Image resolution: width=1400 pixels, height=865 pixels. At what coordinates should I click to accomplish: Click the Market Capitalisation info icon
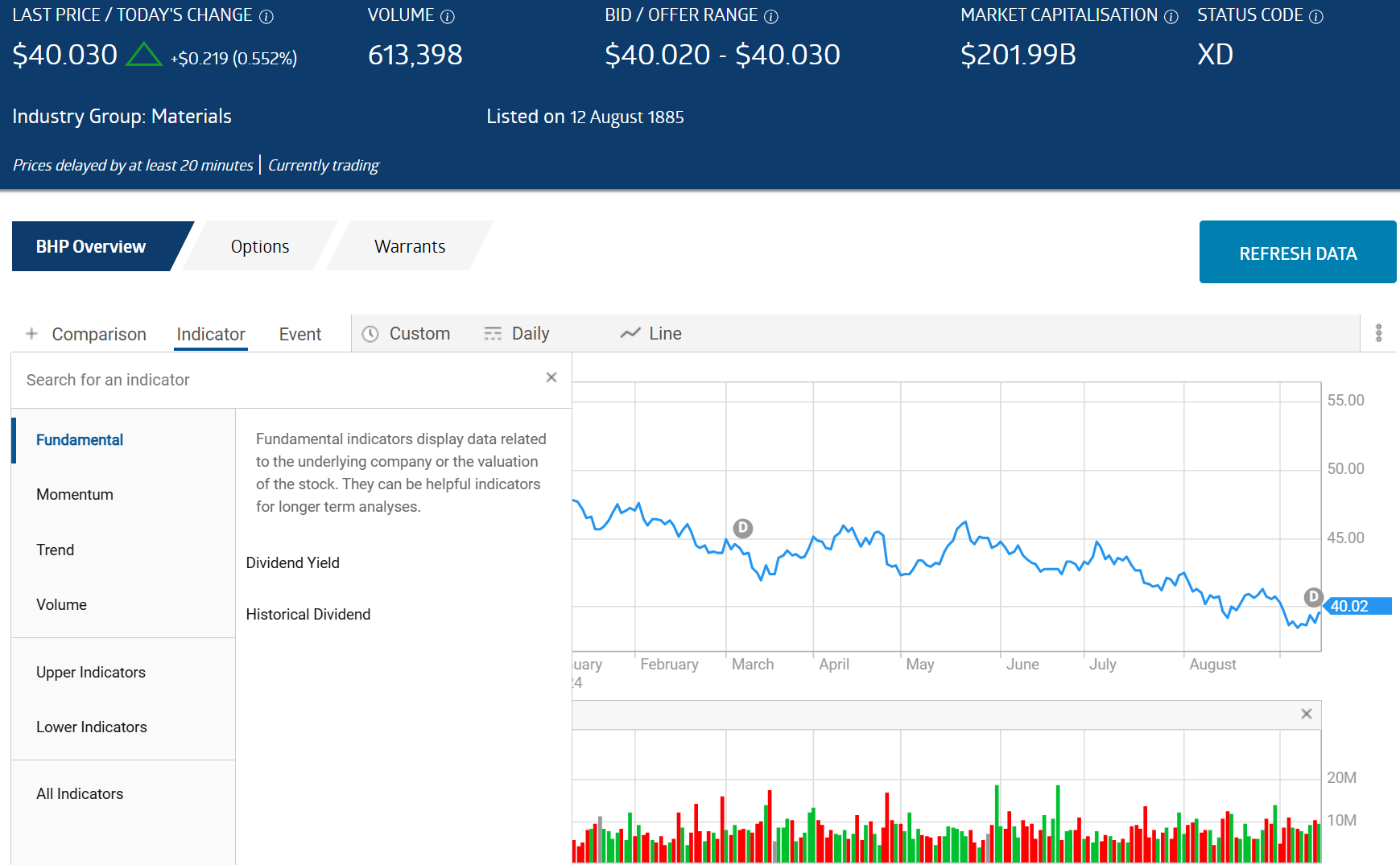[x=1171, y=17]
